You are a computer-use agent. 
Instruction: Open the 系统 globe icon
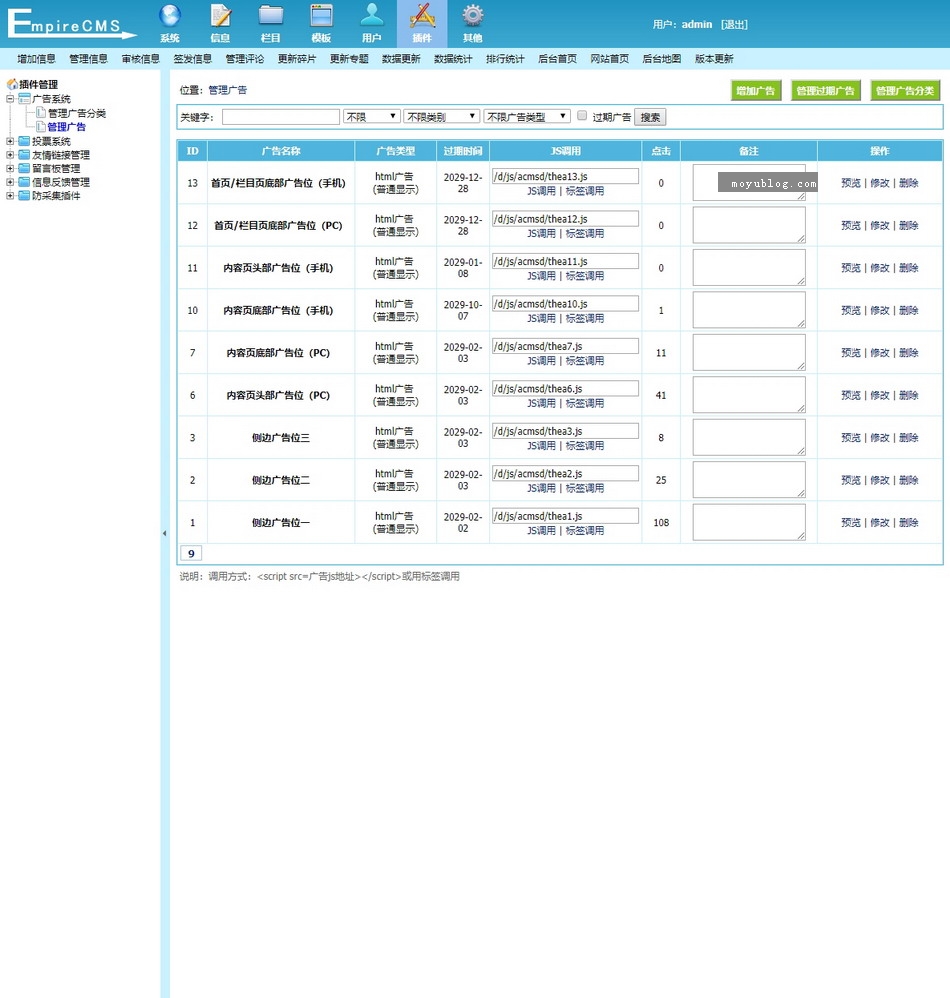point(170,16)
